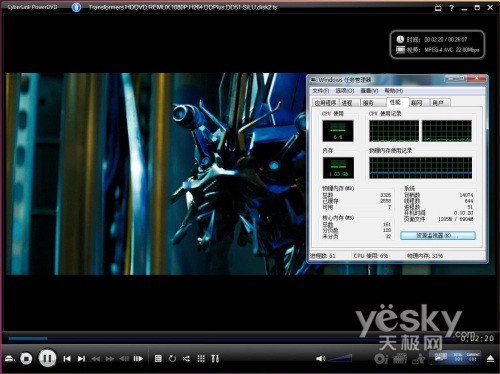The height and width of the screenshot is (374, 500).
Task: Step backward one frame
Action: click(x=124, y=359)
